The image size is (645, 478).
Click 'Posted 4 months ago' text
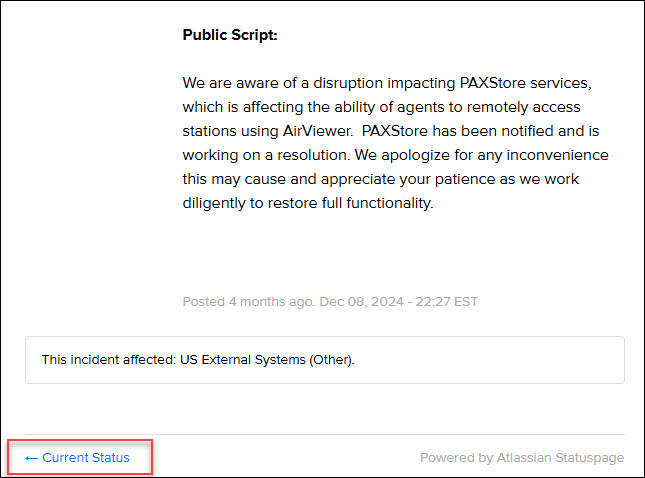(248, 300)
